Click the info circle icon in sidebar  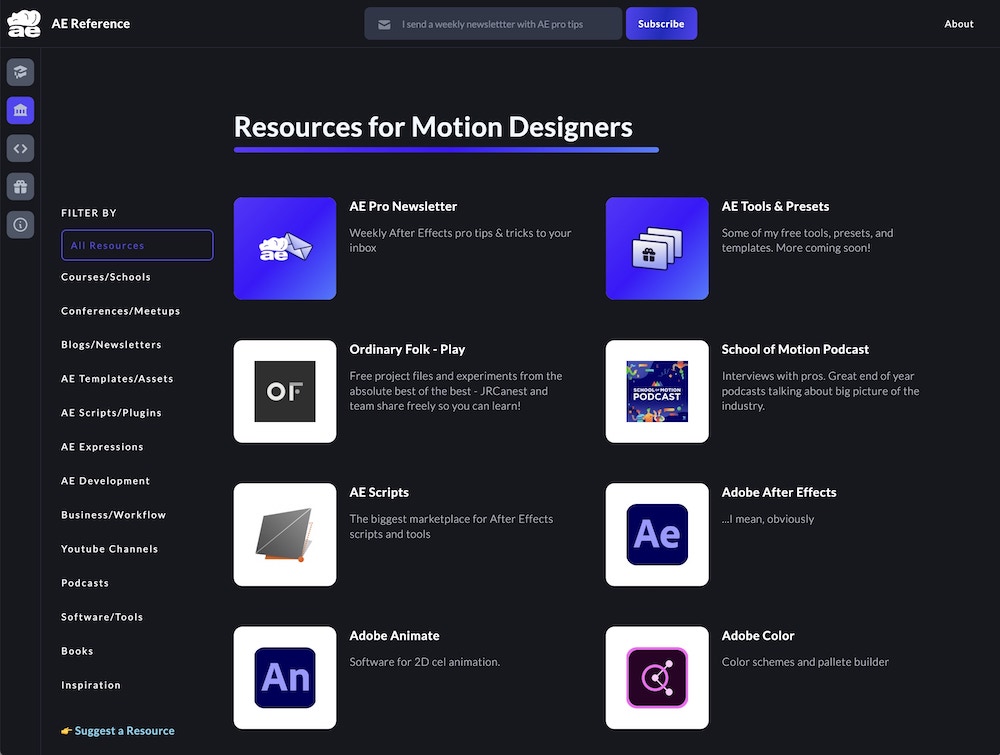[x=20, y=224]
